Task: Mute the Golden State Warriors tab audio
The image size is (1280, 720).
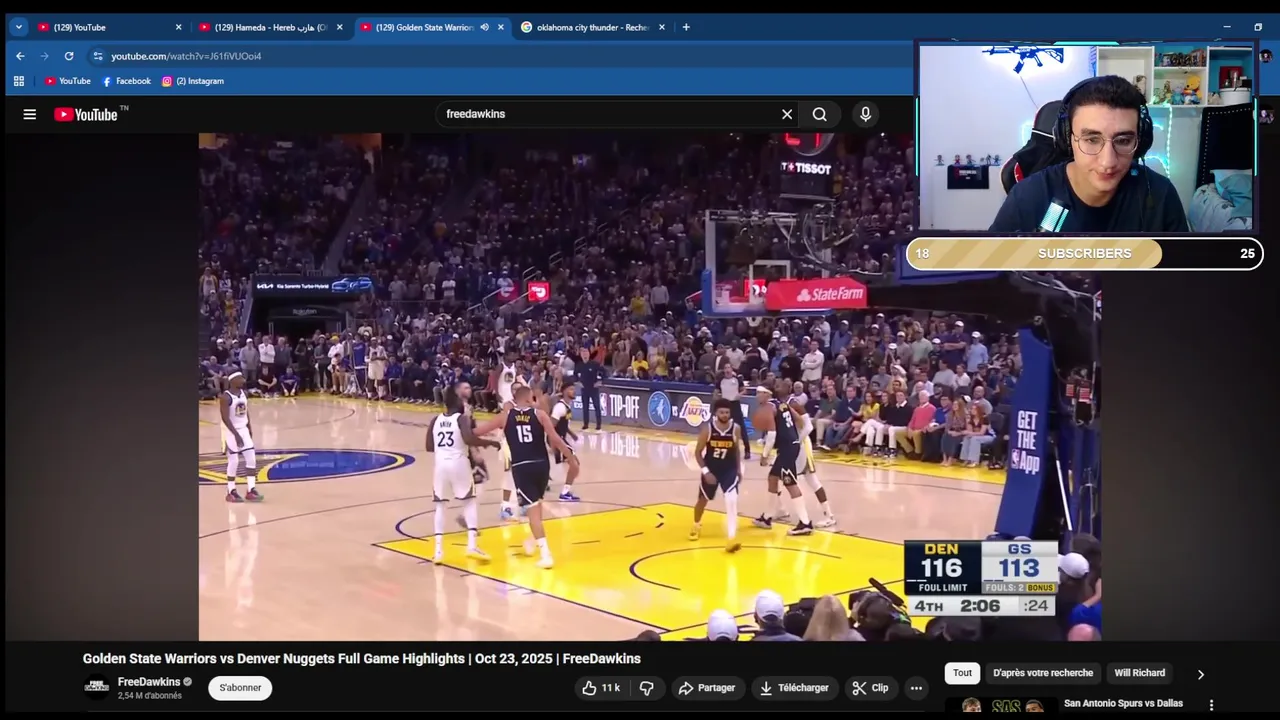Action: point(485,27)
